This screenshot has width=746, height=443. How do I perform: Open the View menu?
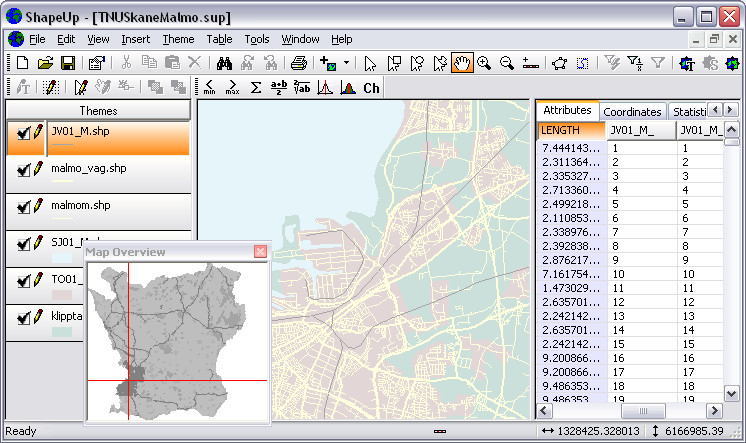pyautogui.click(x=98, y=39)
